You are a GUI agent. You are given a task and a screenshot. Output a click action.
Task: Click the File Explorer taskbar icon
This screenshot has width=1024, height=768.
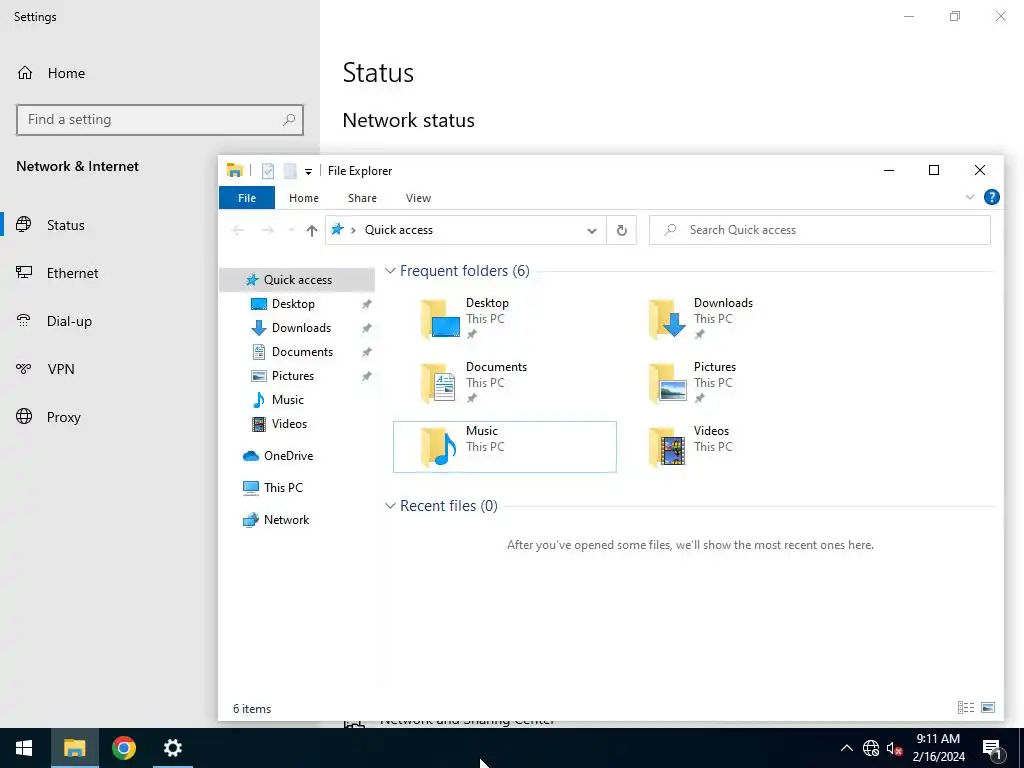[74, 748]
